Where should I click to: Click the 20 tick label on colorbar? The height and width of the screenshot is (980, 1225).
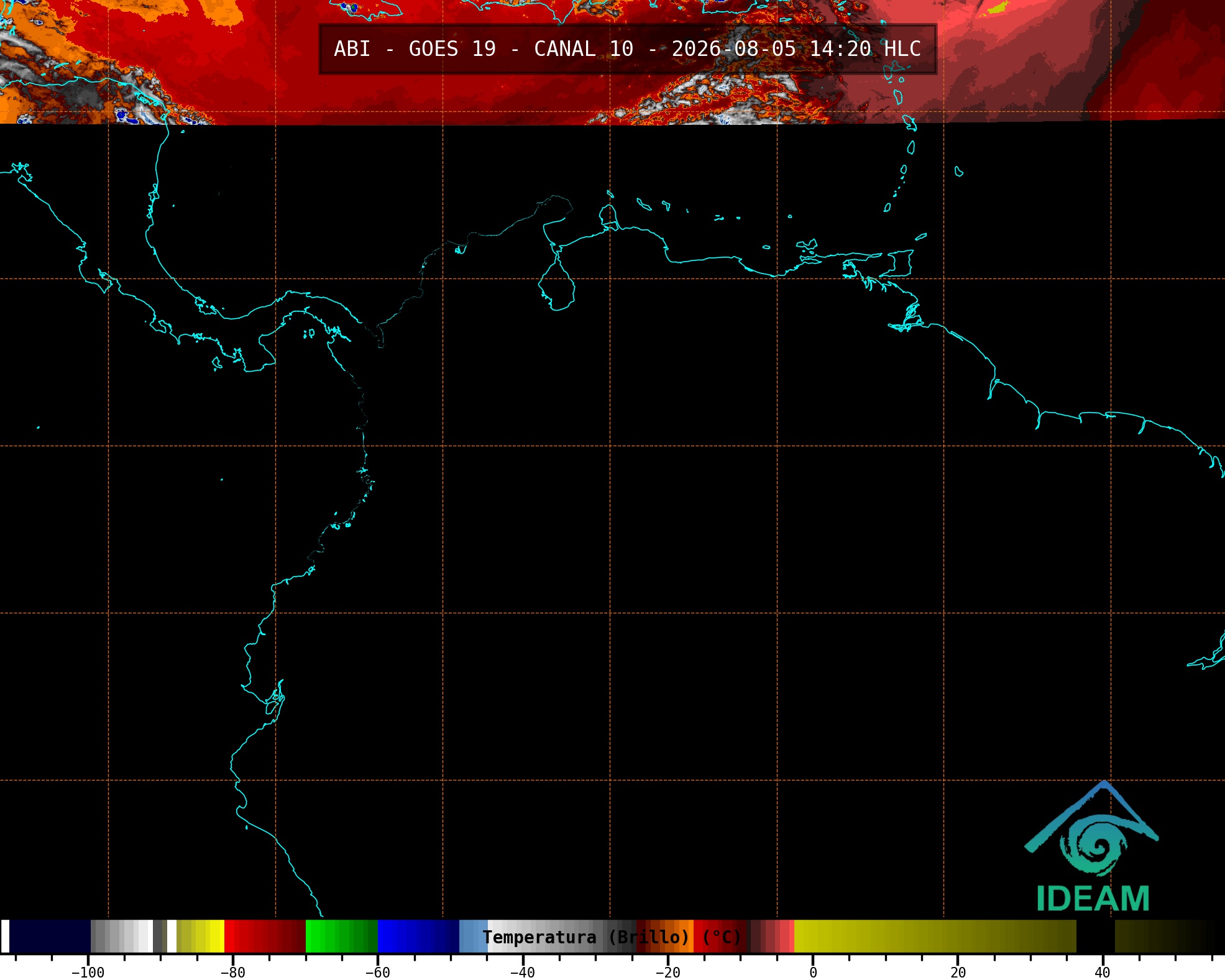click(x=958, y=973)
